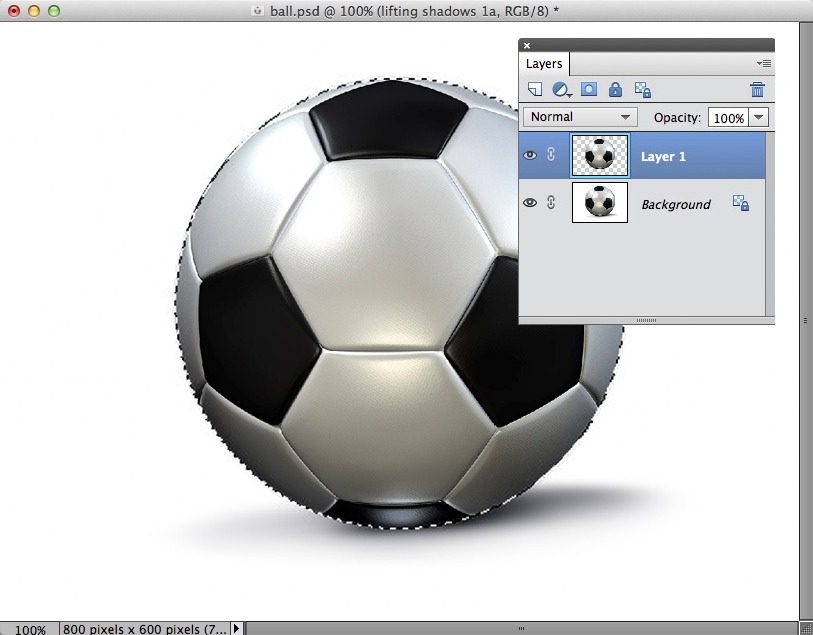Expand the Opacity slider dropdown arrow
This screenshot has width=813, height=635.
pyautogui.click(x=758, y=117)
